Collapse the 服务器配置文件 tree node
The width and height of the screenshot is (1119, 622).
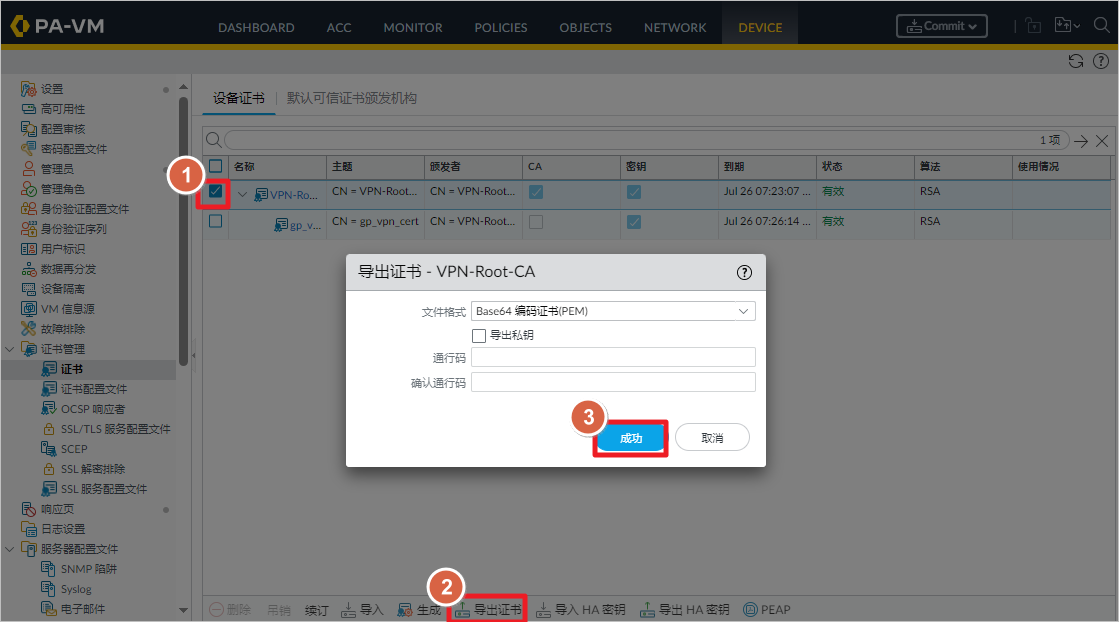coord(10,549)
